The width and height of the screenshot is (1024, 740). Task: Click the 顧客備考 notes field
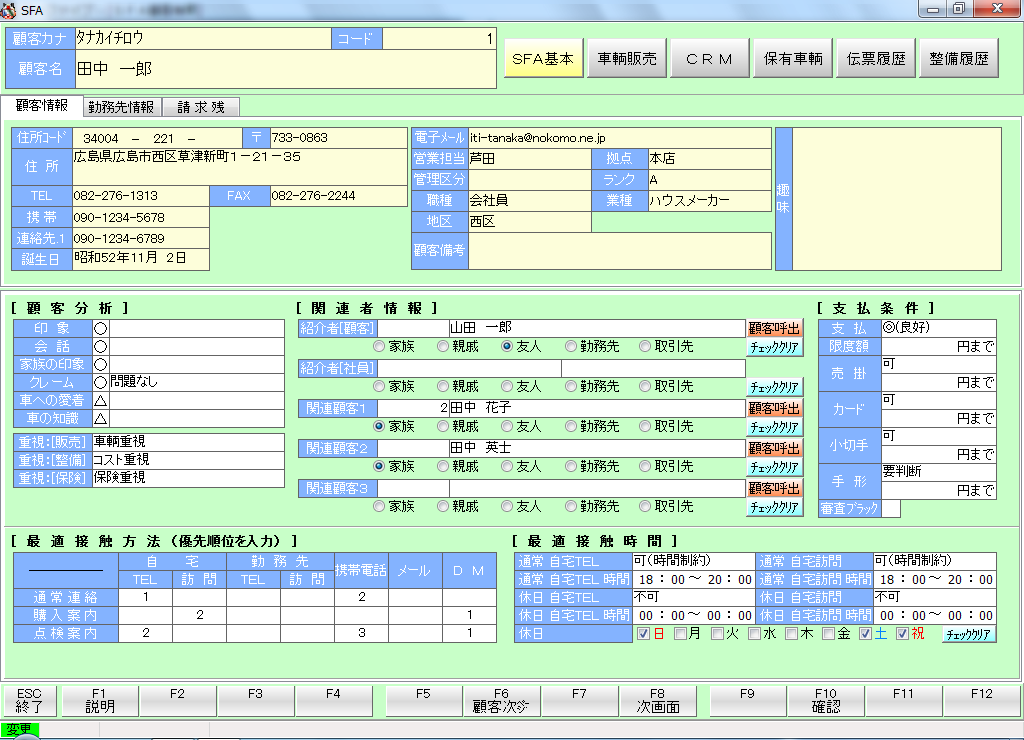(x=620, y=250)
